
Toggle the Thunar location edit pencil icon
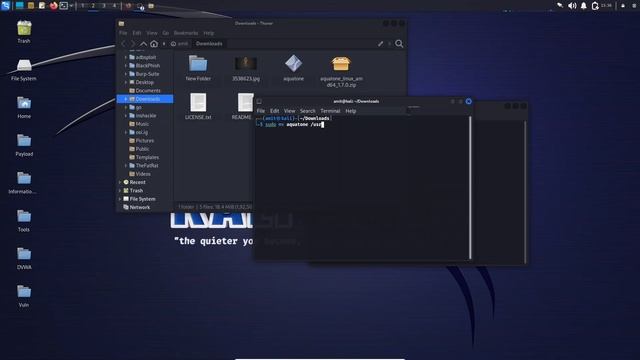pyautogui.click(x=380, y=44)
